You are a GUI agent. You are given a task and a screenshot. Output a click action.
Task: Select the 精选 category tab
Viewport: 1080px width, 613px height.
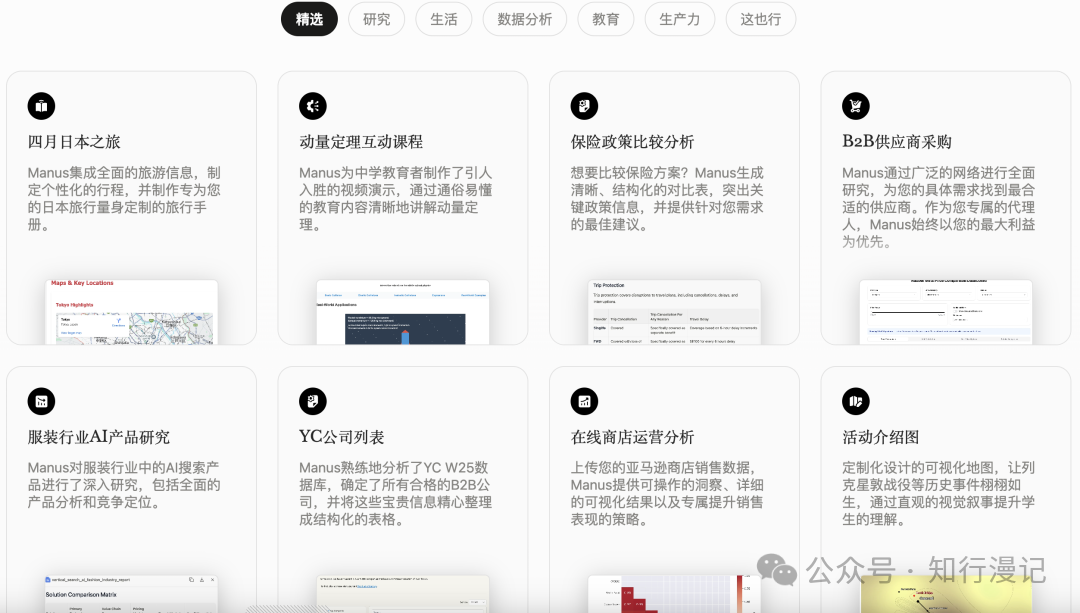click(309, 19)
